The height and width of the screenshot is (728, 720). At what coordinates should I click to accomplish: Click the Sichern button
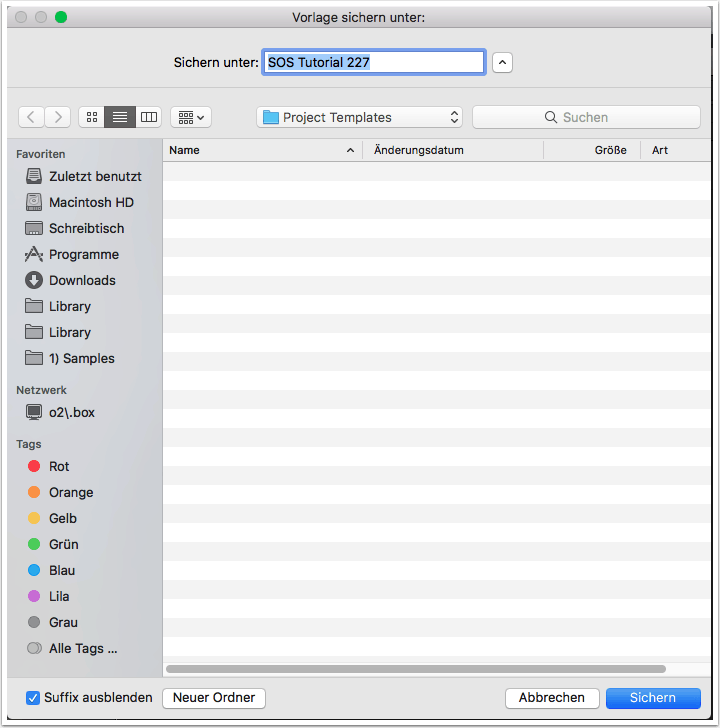pyautogui.click(x=652, y=698)
